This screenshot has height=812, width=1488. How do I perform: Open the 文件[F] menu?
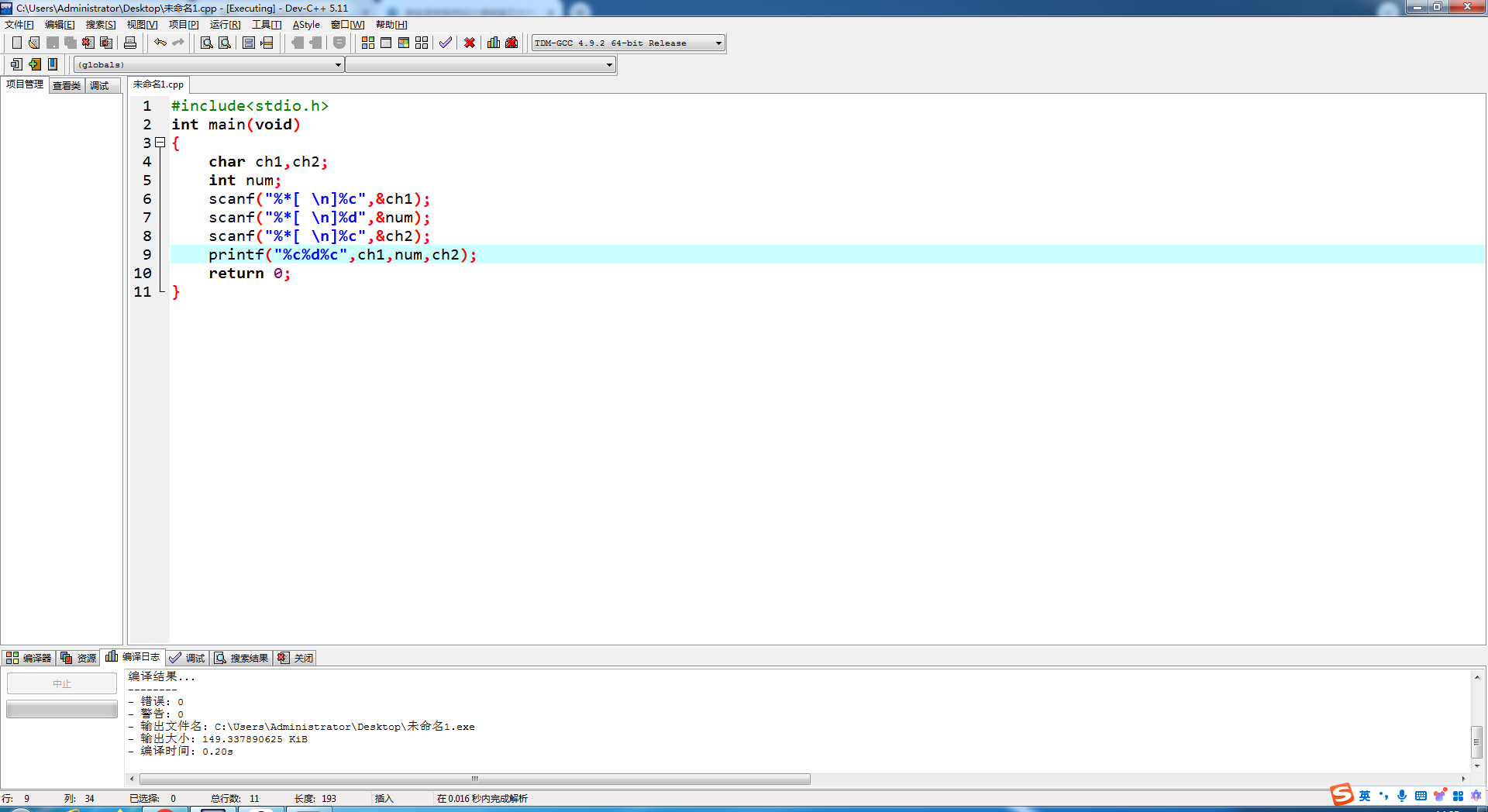19,25
